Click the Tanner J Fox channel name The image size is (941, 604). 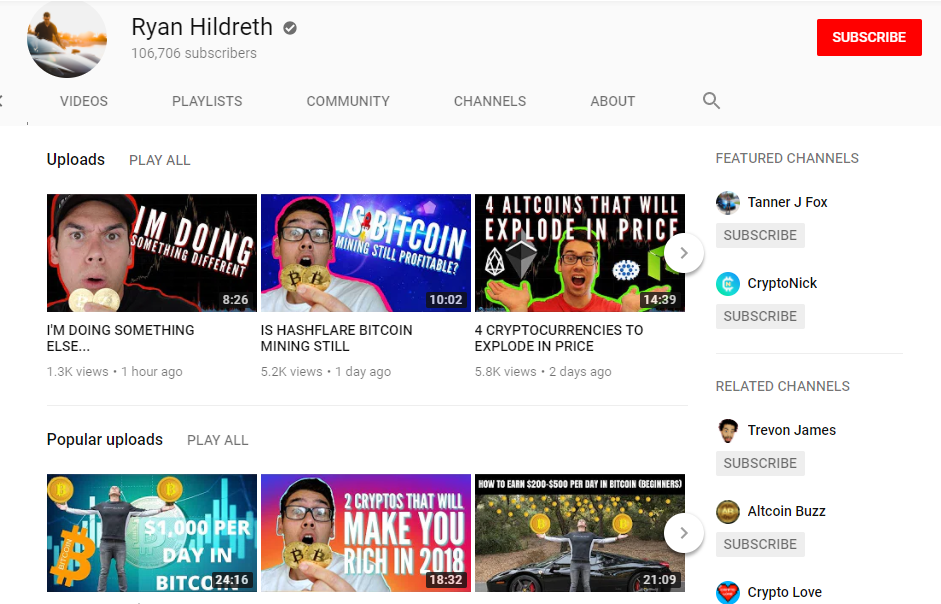pos(787,202)
